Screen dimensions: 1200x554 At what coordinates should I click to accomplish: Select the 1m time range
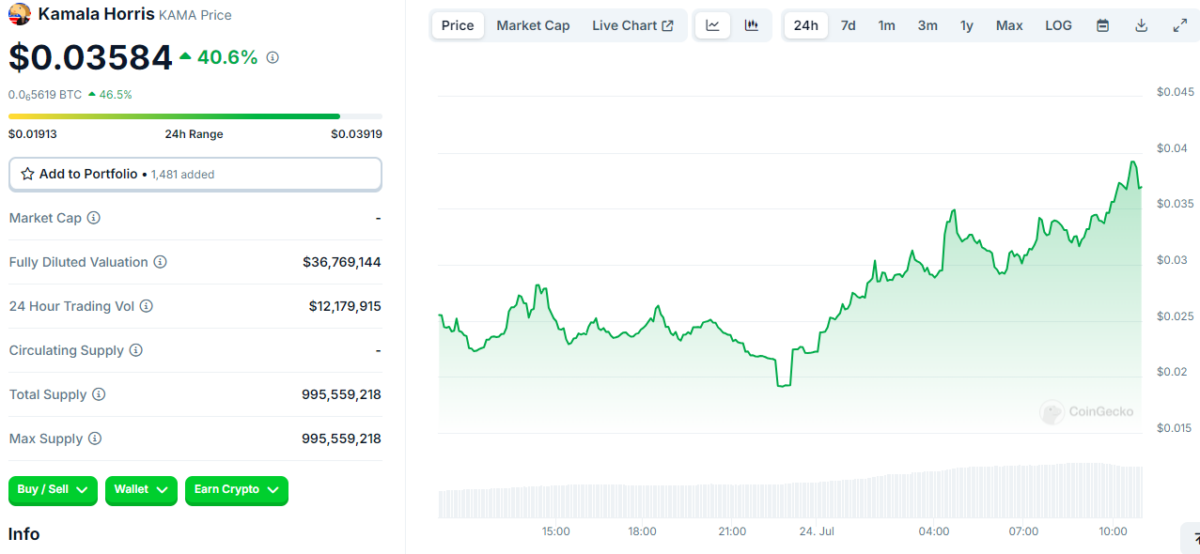point(887,25)
